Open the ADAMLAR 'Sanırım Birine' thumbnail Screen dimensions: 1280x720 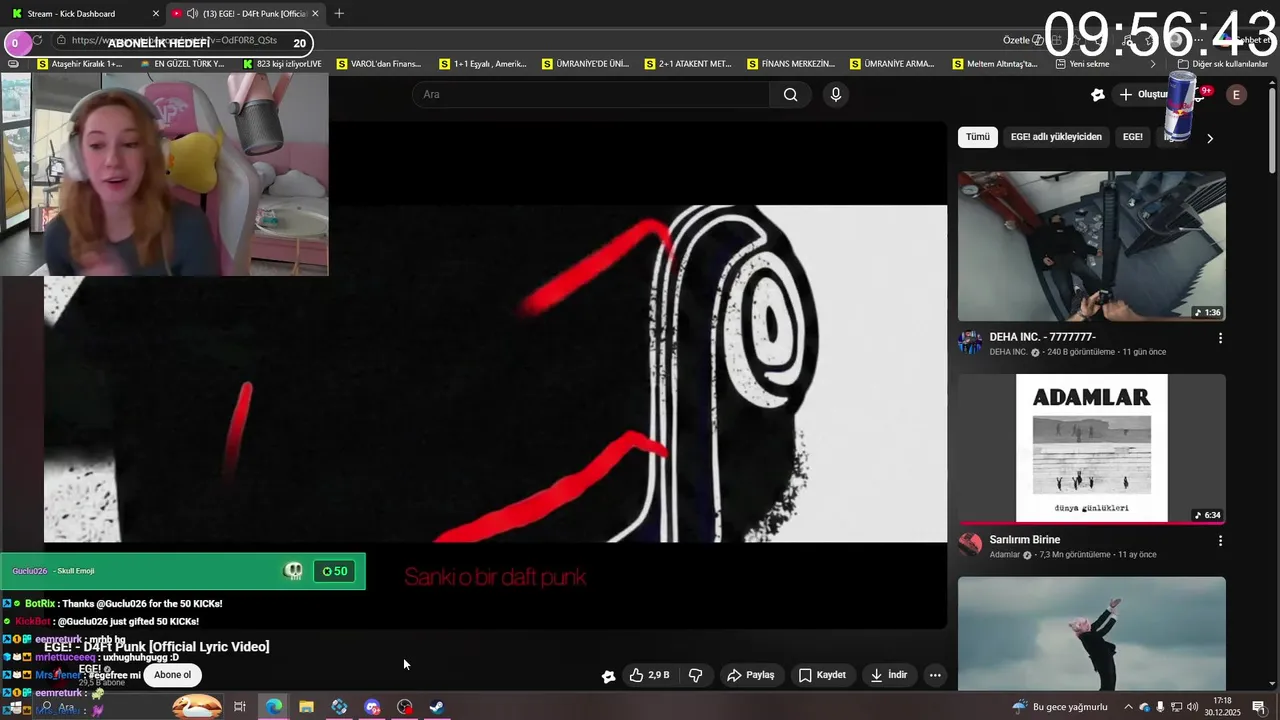[1092, 449]
